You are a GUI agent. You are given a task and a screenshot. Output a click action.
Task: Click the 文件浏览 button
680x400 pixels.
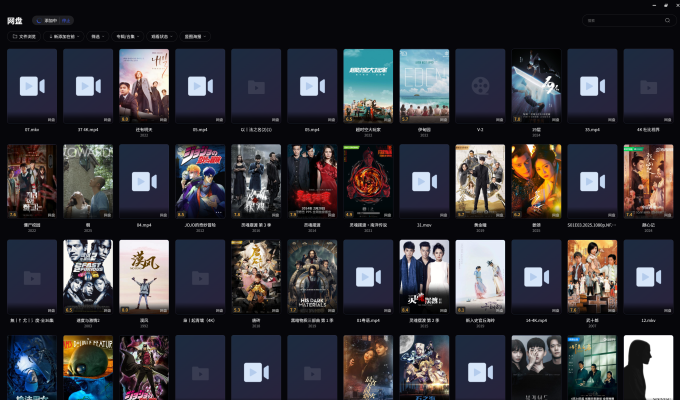tap(24, 36)
